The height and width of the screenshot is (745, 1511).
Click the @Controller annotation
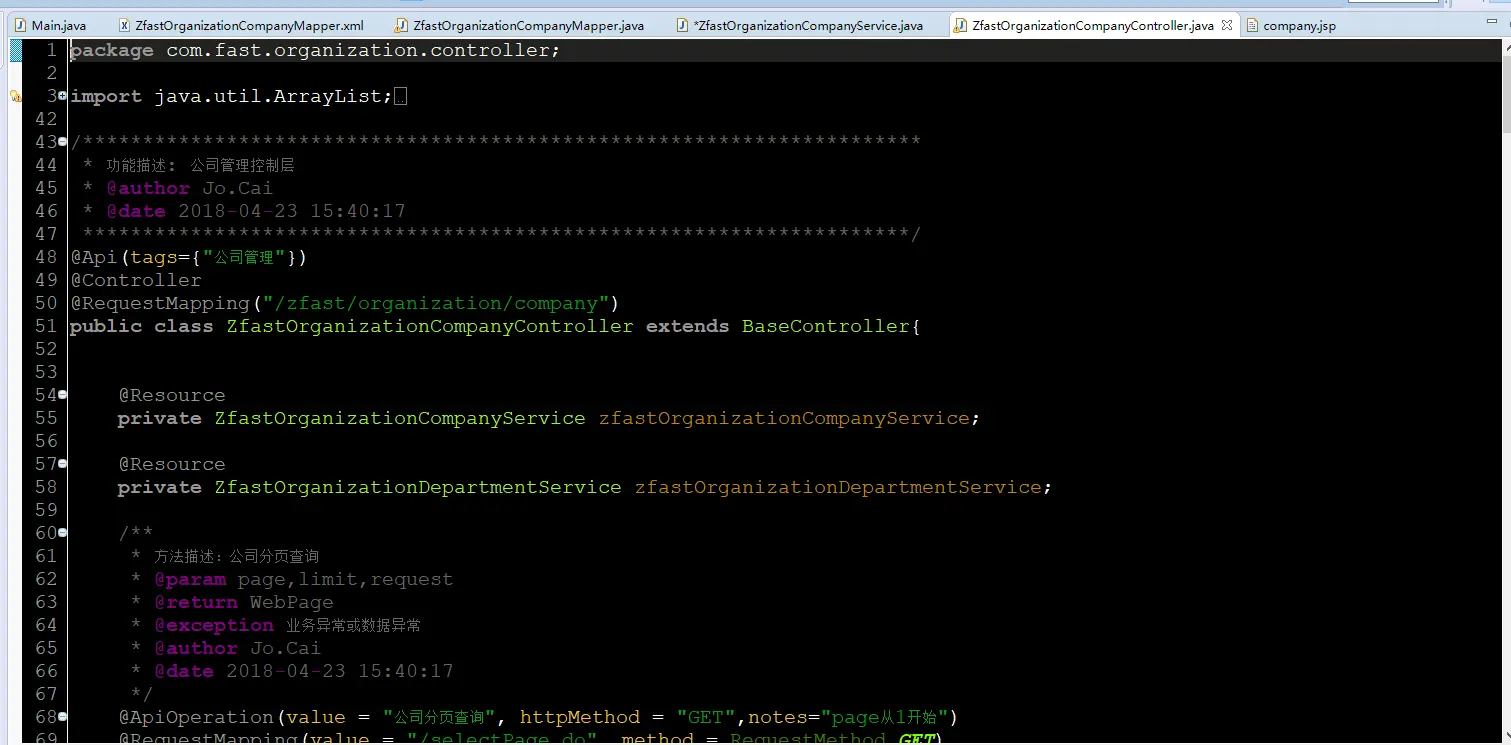click(x=136, y=280)
